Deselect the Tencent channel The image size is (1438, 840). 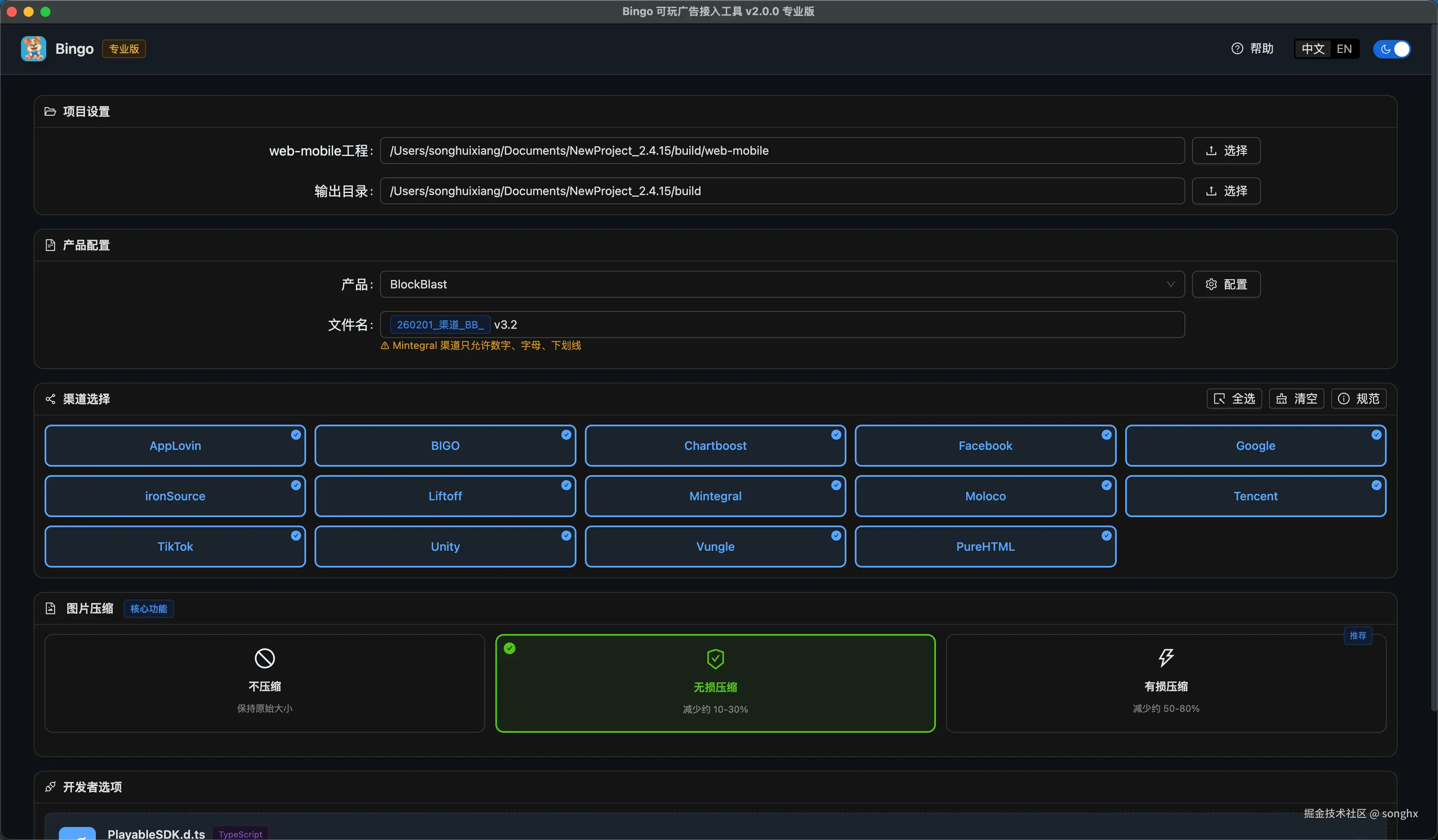[x=1256, y=496]
